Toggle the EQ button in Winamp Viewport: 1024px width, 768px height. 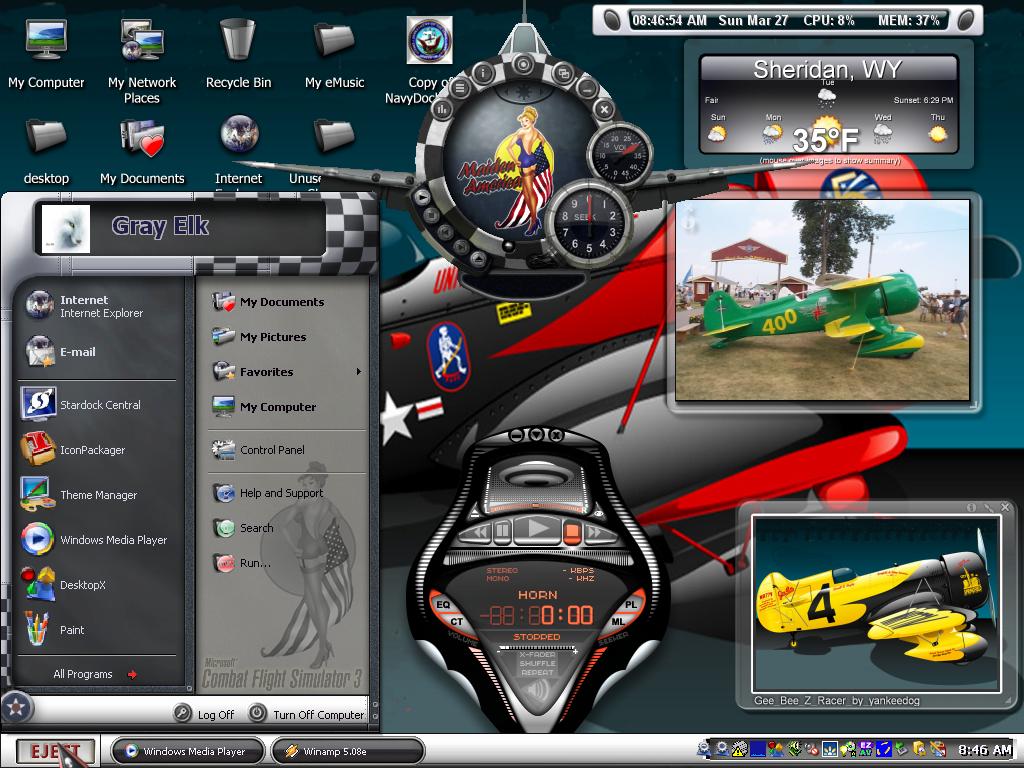443,605
